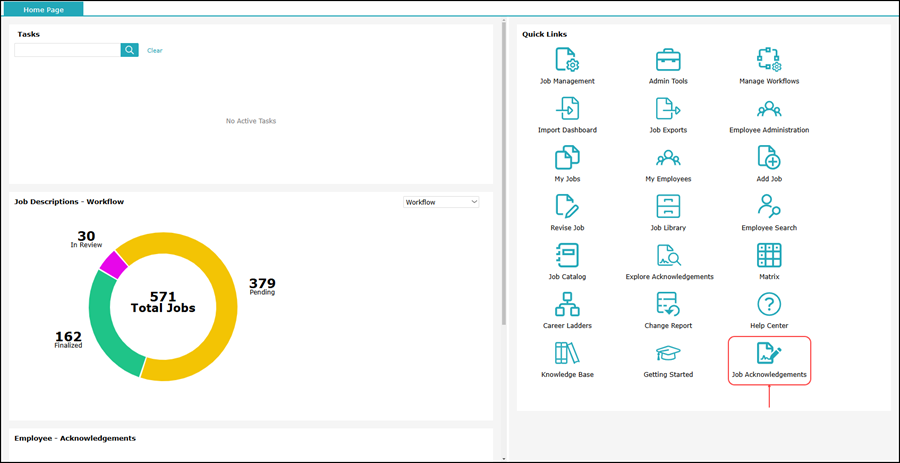Open the Career Ladders icon
This screenshot has width=900, height=463.
click(x=567, y=304)
